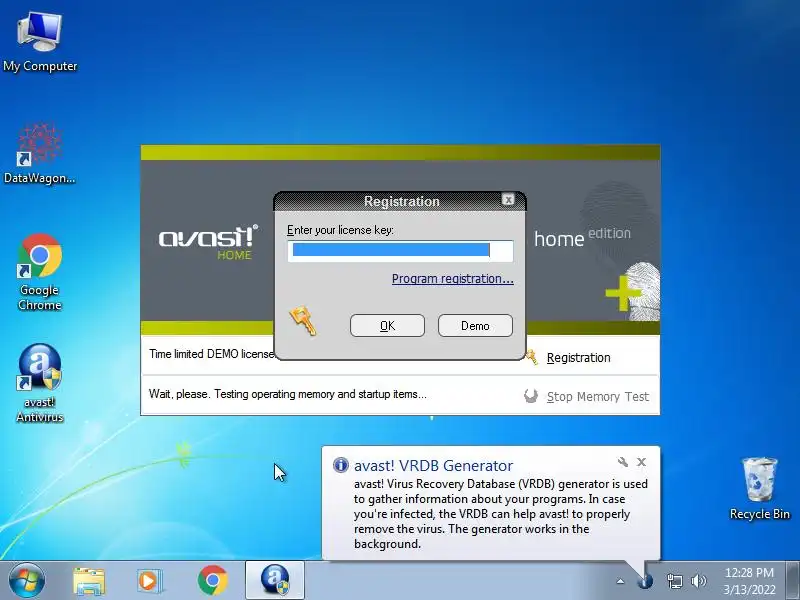Open the Program registration link
This screenshot has width=800, height=600.
coord(453,279)
